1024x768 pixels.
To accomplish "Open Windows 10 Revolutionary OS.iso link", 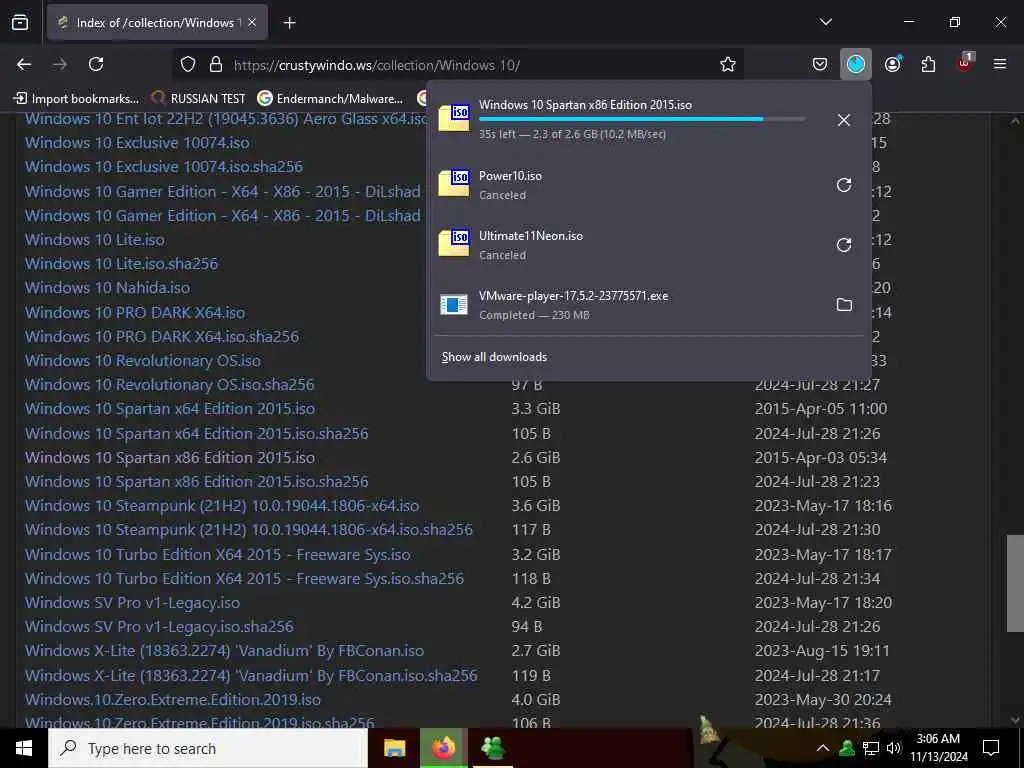I will pyautogui.click(x=143, y=360).
